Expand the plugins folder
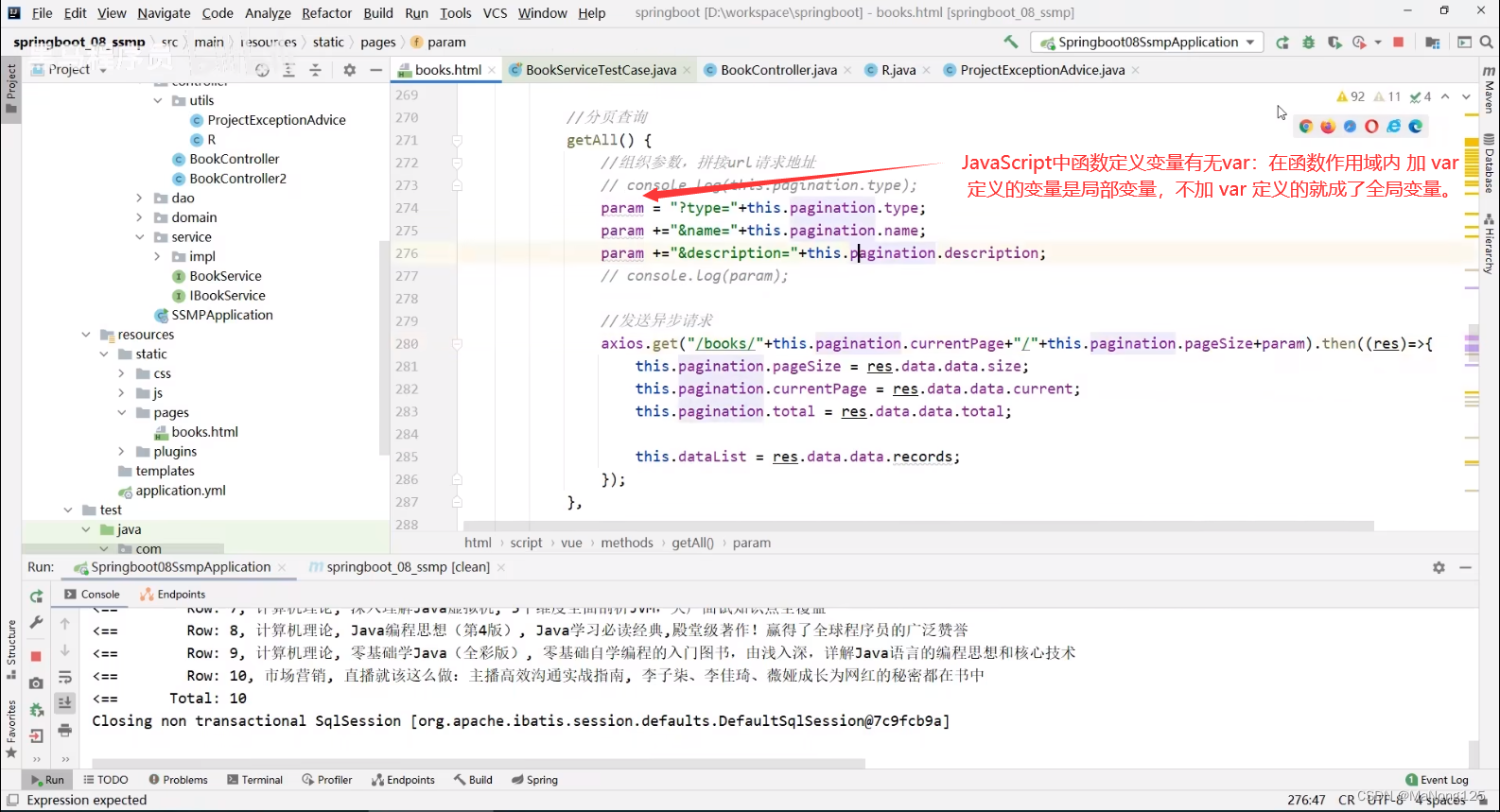This screenshot has height=812, width=1500. pos(122,452)
